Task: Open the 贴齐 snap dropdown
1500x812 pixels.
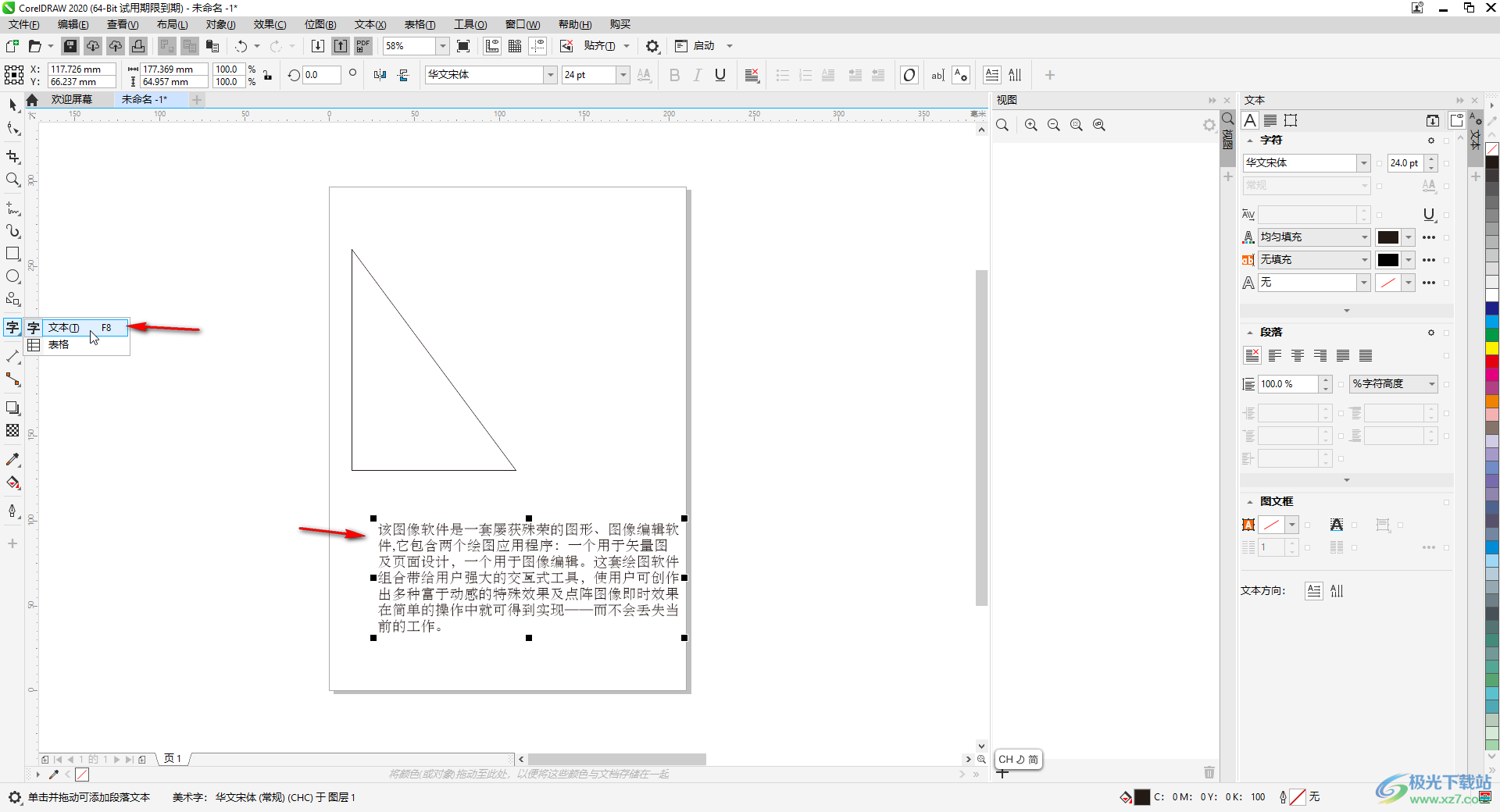Action: (627, 46)
